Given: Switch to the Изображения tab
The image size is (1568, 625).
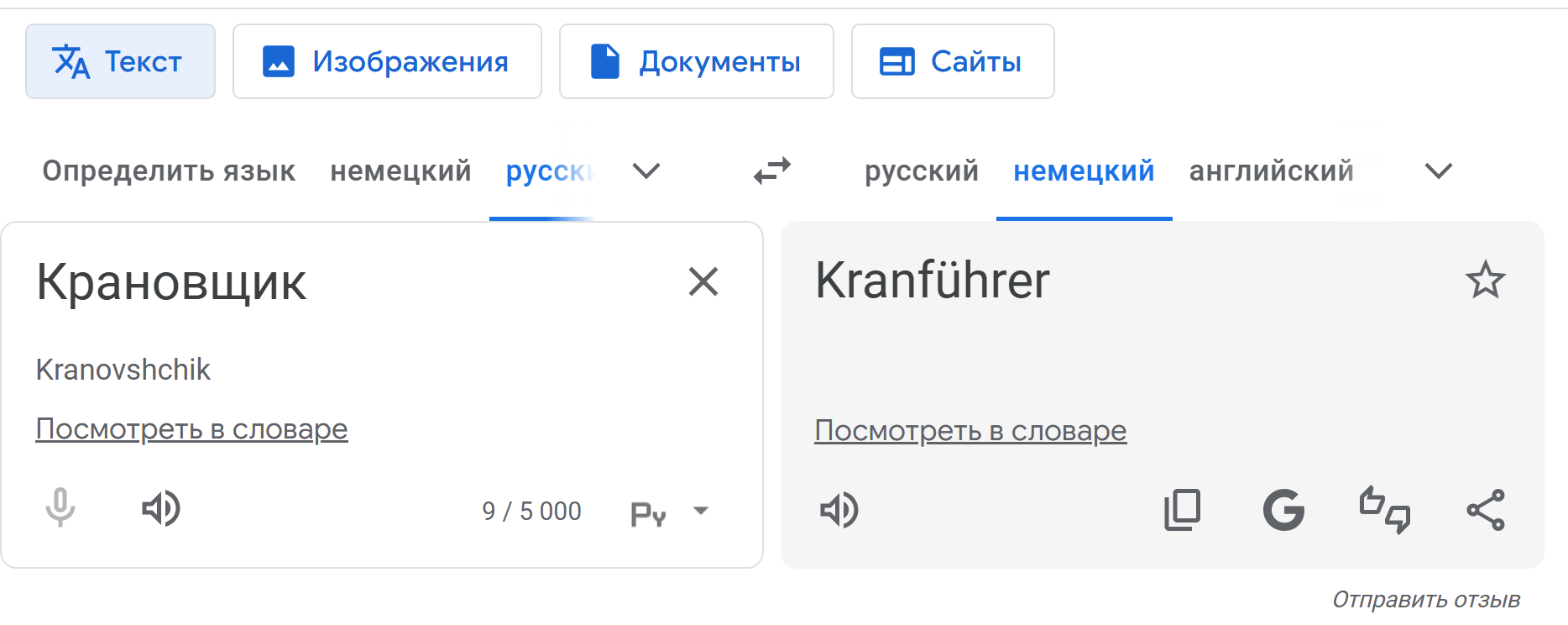Looking at the screenshot, I should pos(387,61).
